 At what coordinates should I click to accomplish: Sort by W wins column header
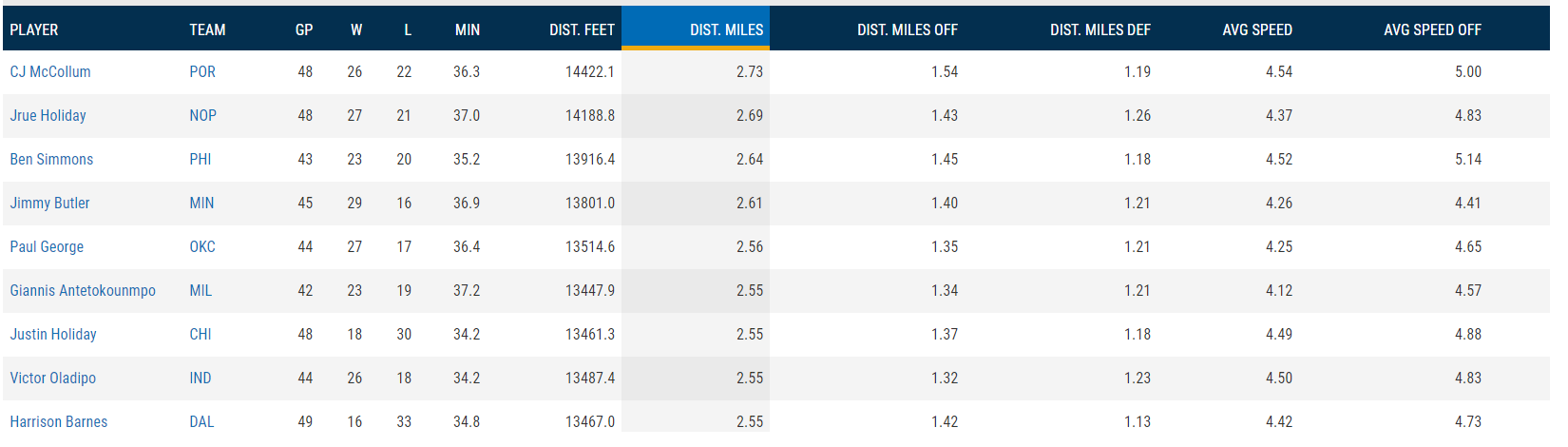point(356,30)
